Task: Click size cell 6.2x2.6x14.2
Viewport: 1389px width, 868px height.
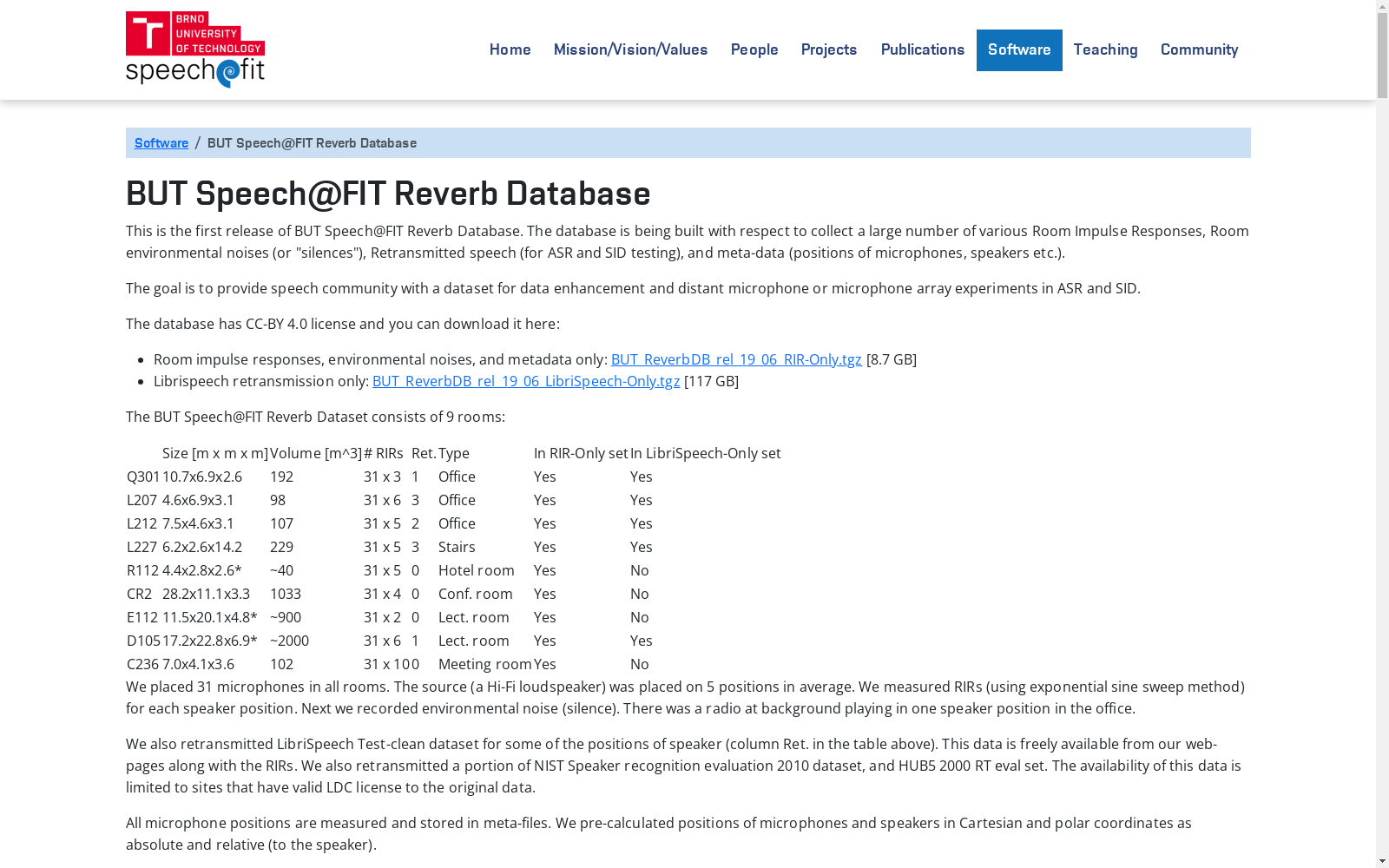Action: [x=202, y=547]
